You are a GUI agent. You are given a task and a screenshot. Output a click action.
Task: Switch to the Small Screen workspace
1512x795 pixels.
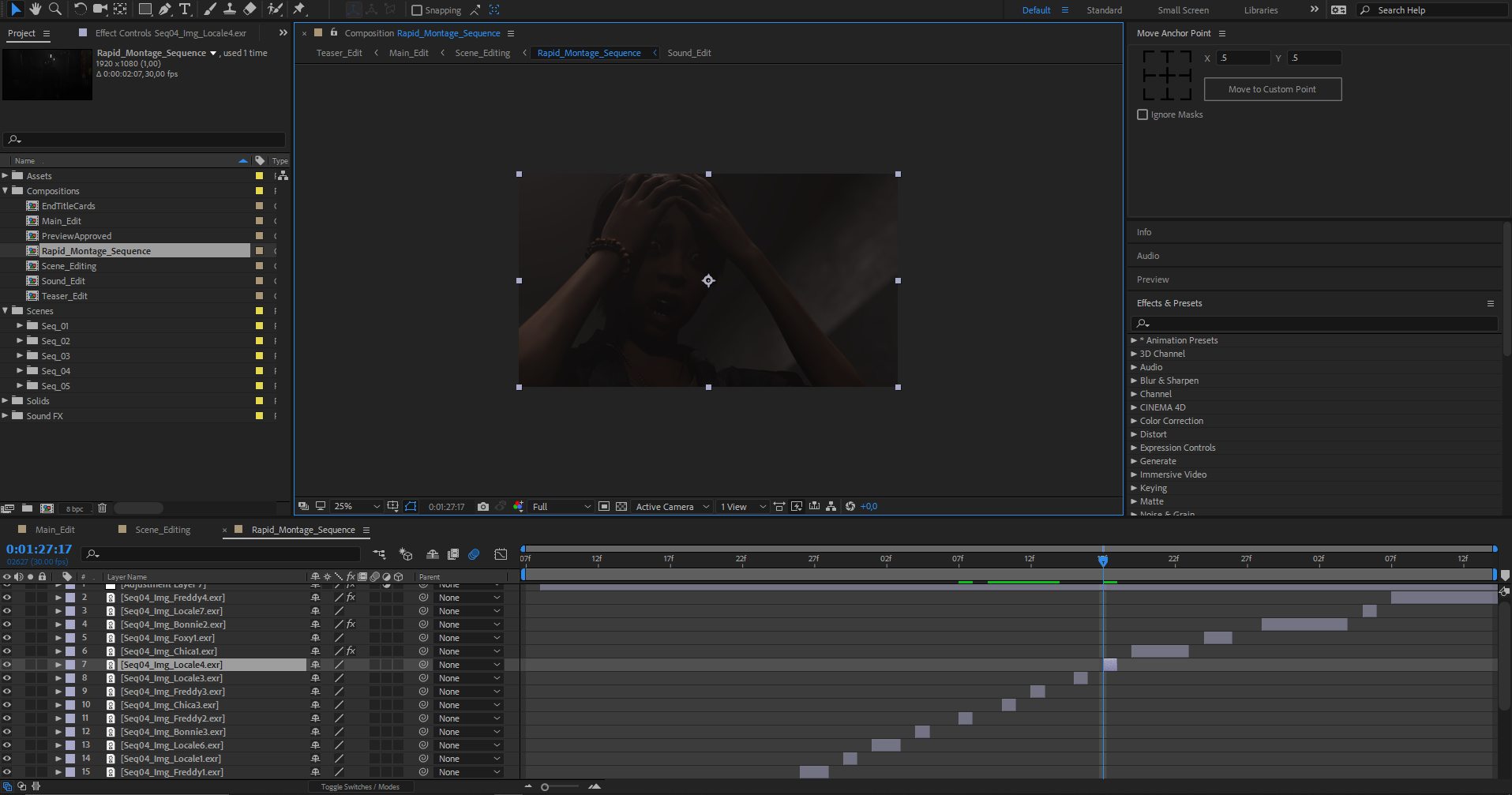click(1183, 10)
